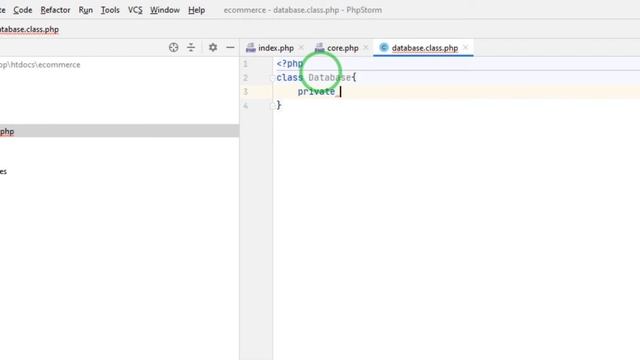Open the Tools menu
640x360 pixels.
110,10
